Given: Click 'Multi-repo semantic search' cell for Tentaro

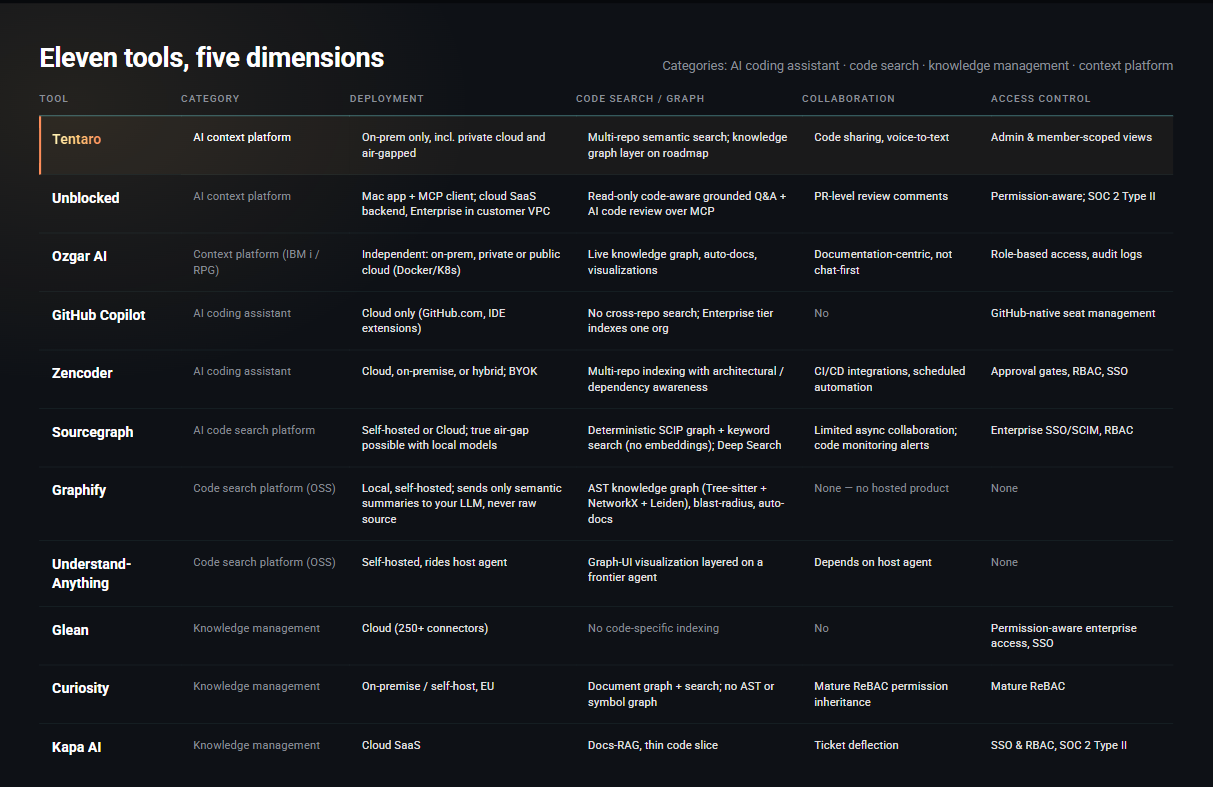Looking at the screenshot, I should pyautogui.click(x=687, y=145).
